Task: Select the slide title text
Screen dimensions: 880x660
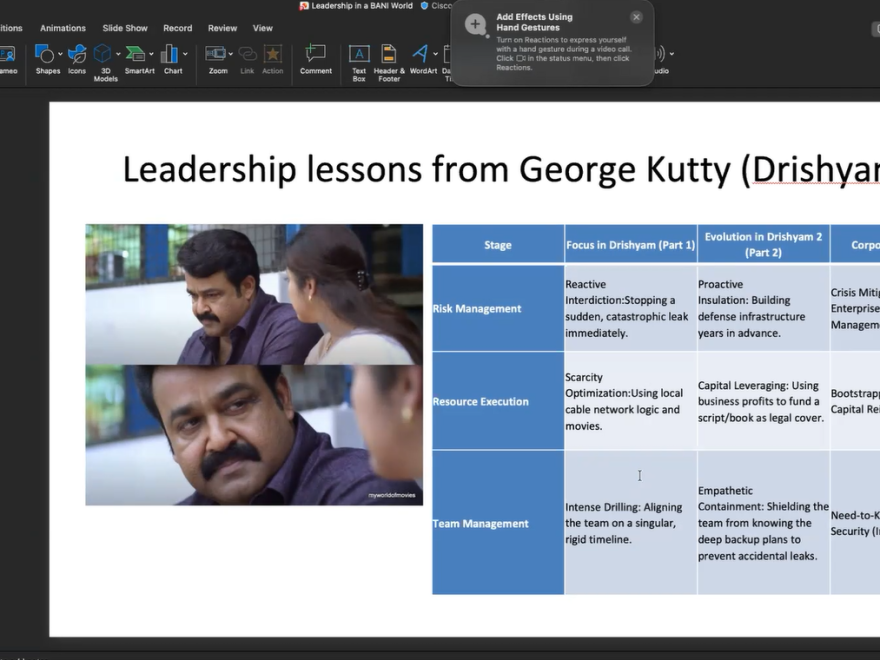Action: point(501,169)
